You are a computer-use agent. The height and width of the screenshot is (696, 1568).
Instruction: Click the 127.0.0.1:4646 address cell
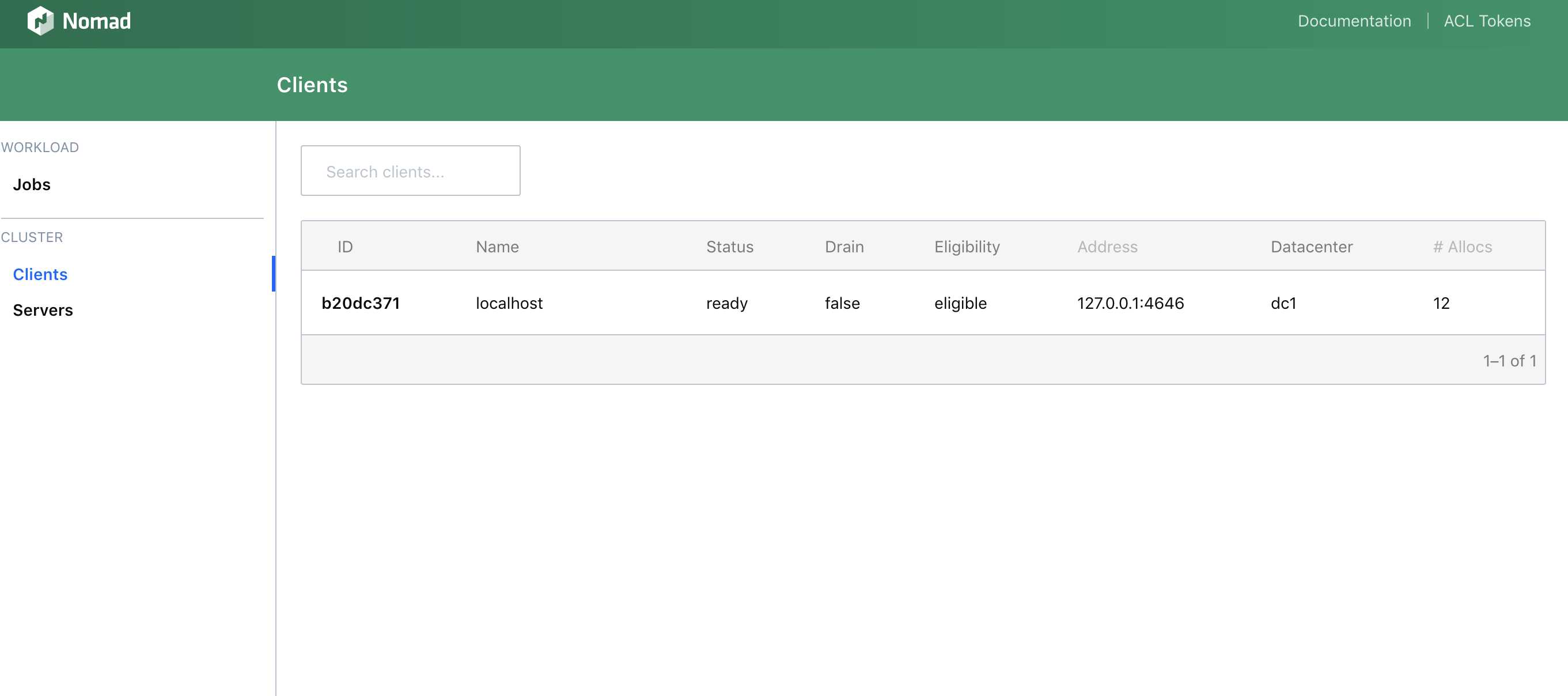click(1130, 302)
